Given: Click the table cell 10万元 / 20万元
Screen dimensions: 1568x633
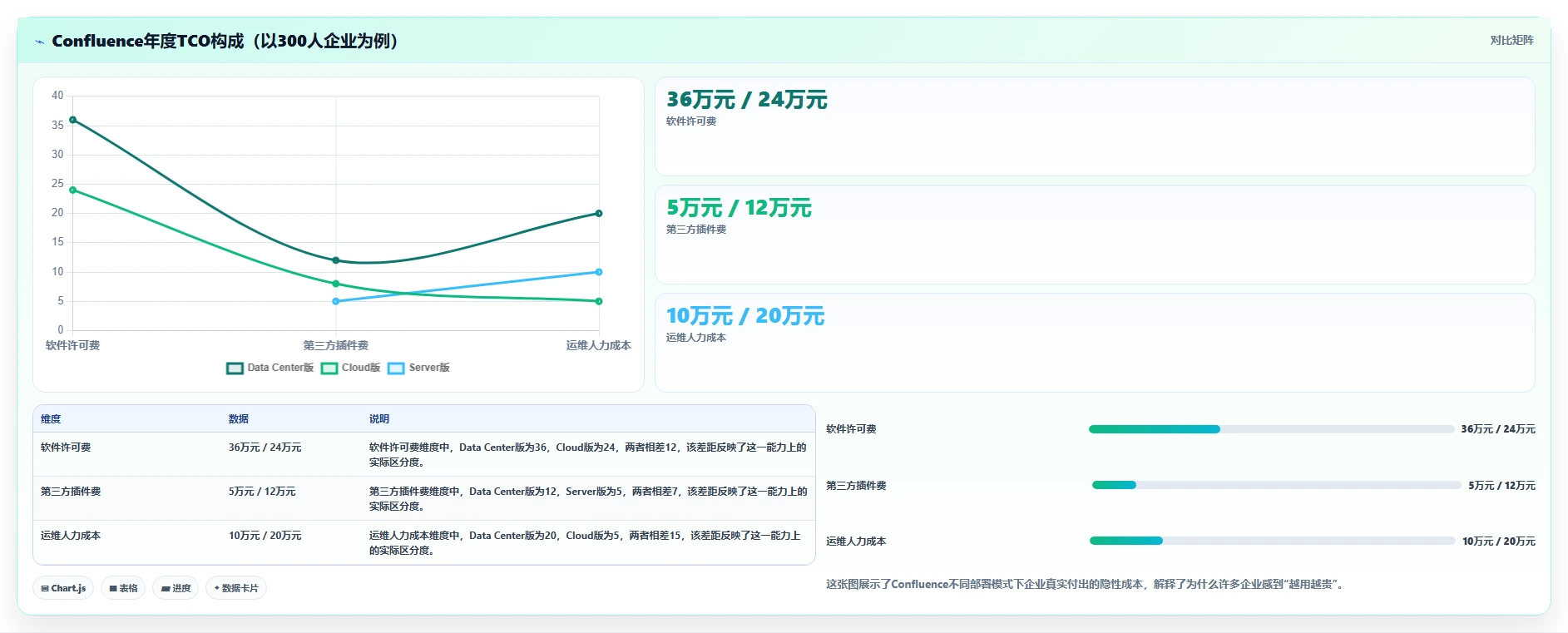Looking at the screenshot, I should tap(265, 536).
